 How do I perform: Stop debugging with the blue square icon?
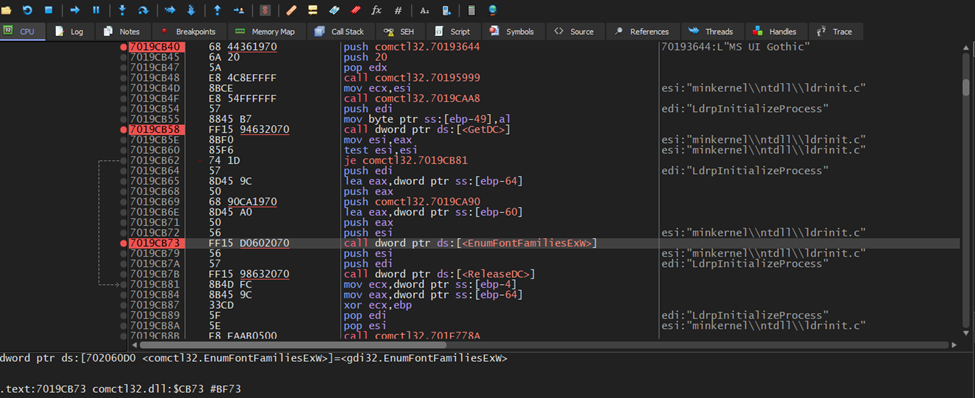tap(49, 10)
